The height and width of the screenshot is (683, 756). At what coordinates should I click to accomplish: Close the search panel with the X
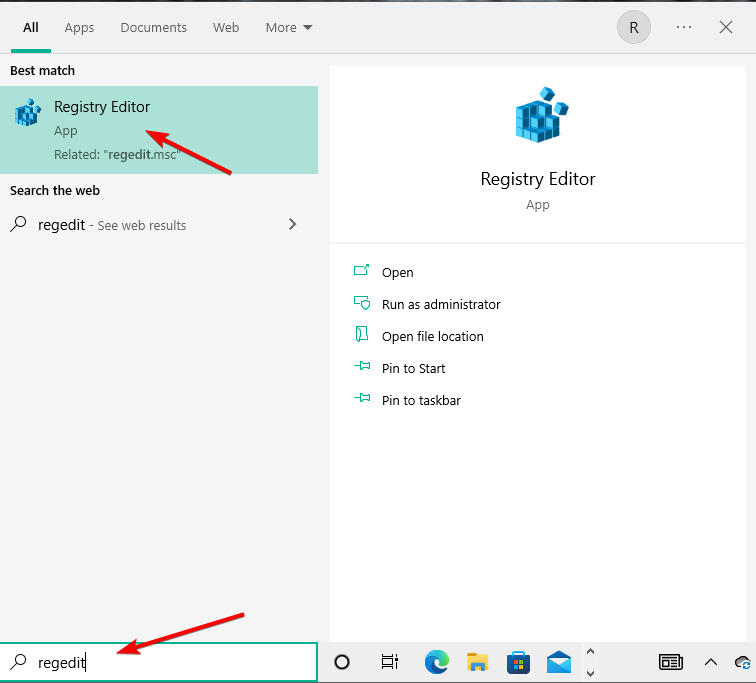click(726, 27)
